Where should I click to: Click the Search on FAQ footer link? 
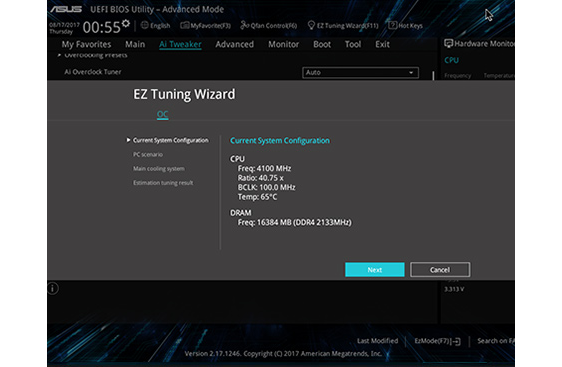[x=496, y=341]
